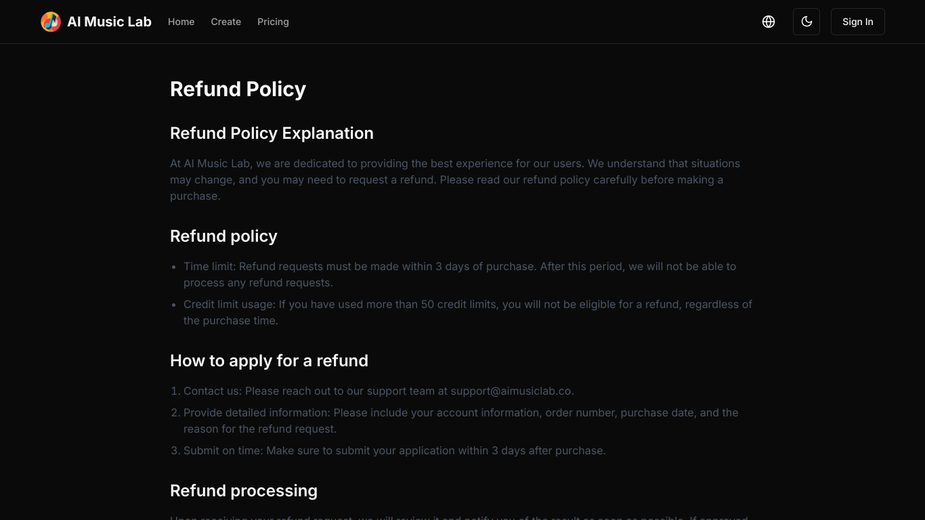Click the AI Music Lab brand name
Image resolution: width=925 pixels, height=520 pixels.
point(109,22)
